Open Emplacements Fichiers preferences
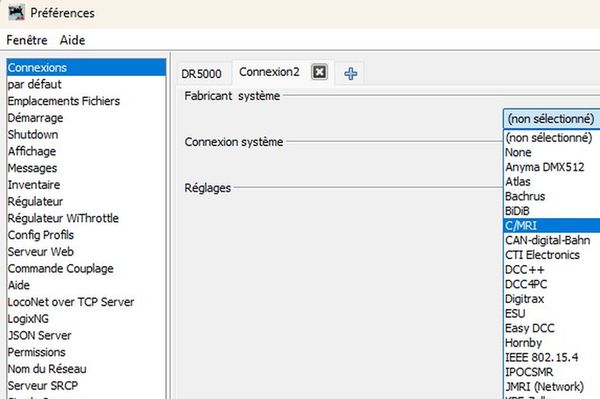 86,101
